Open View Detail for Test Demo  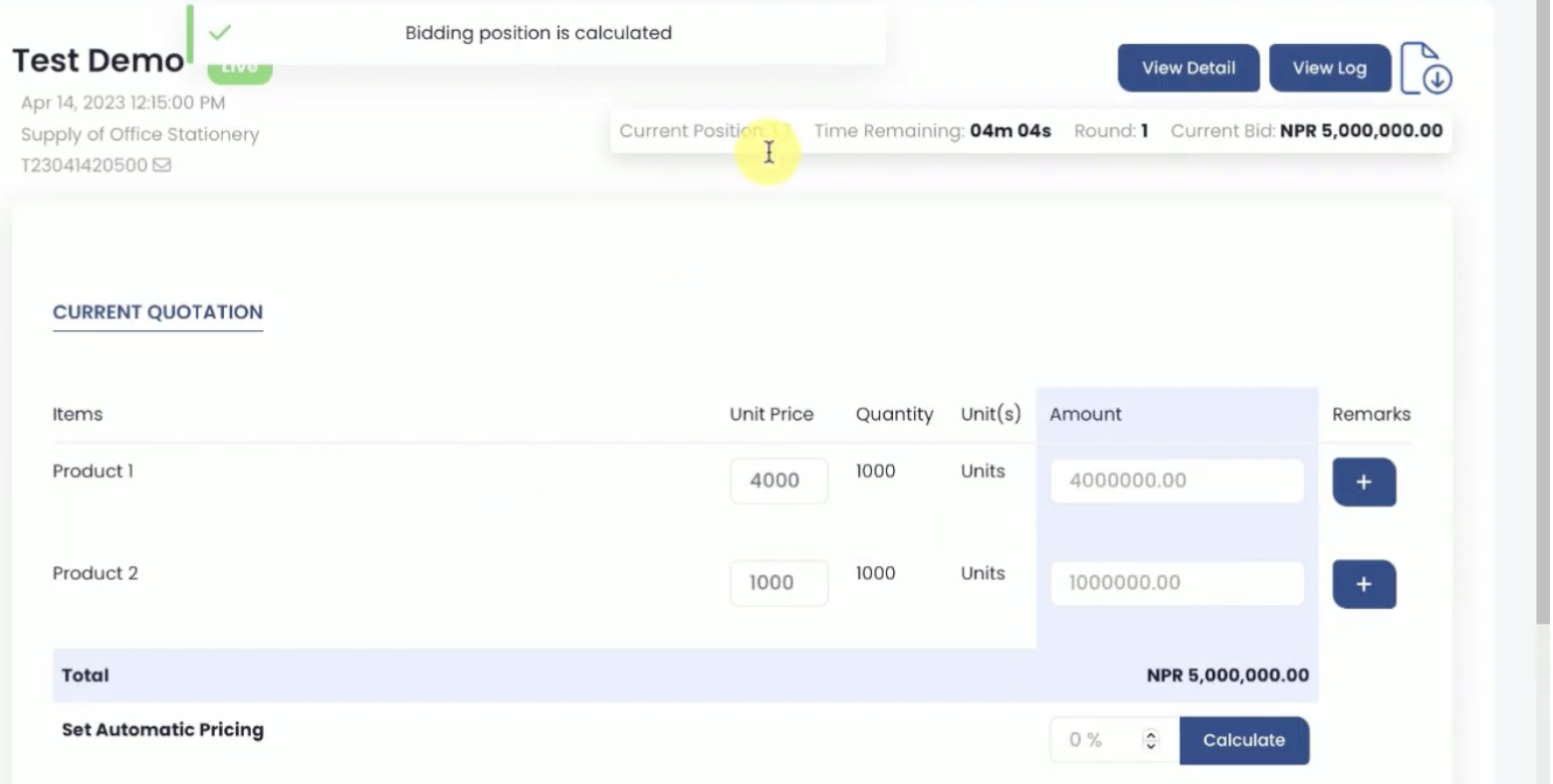(x=1188, y=68)
